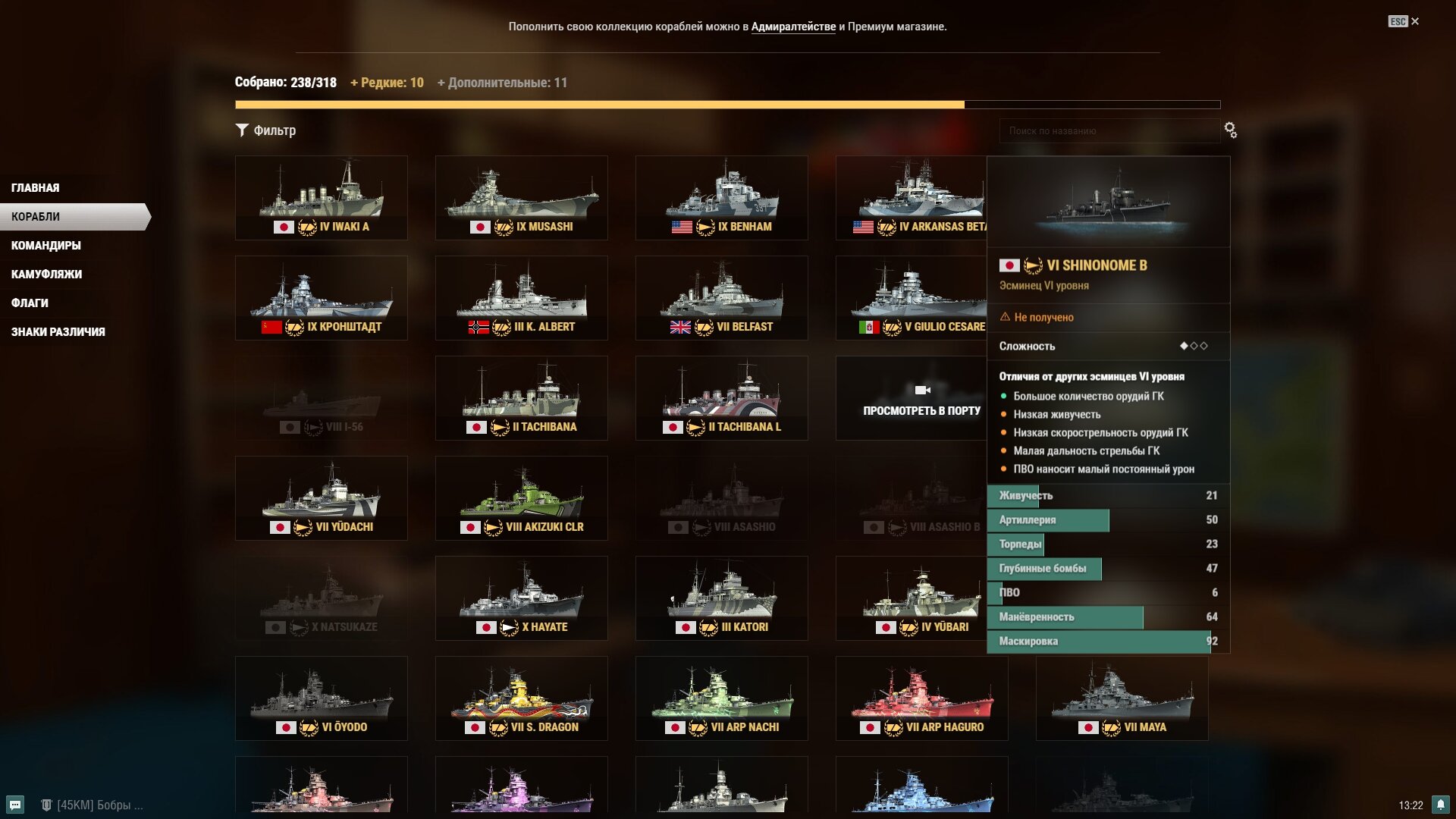This screenshot has height=819, width=1456.
Task: Follow the Адмиралтействе link
Action: (x=793, y=27)
